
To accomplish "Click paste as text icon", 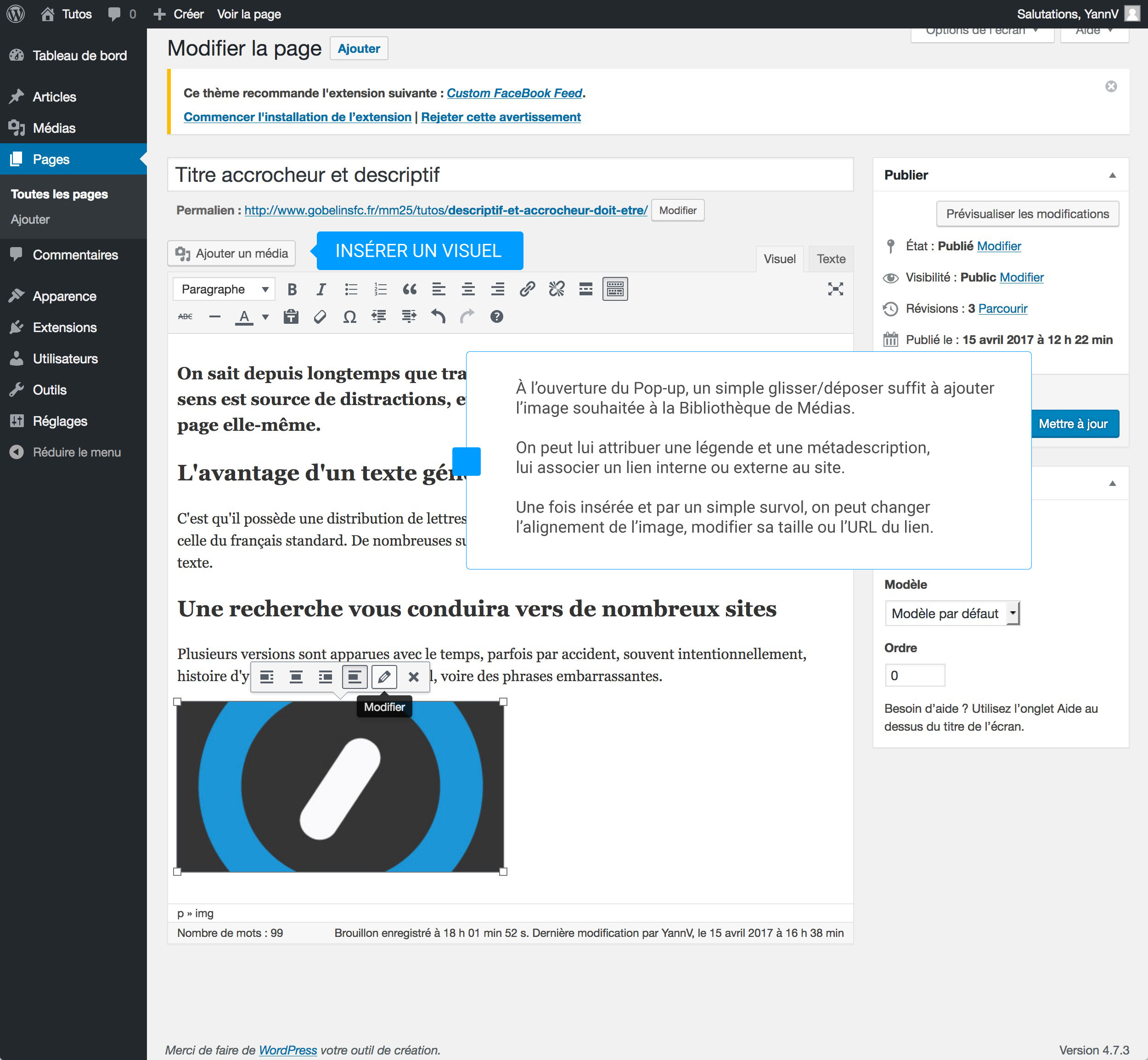I will click(291, 316).
